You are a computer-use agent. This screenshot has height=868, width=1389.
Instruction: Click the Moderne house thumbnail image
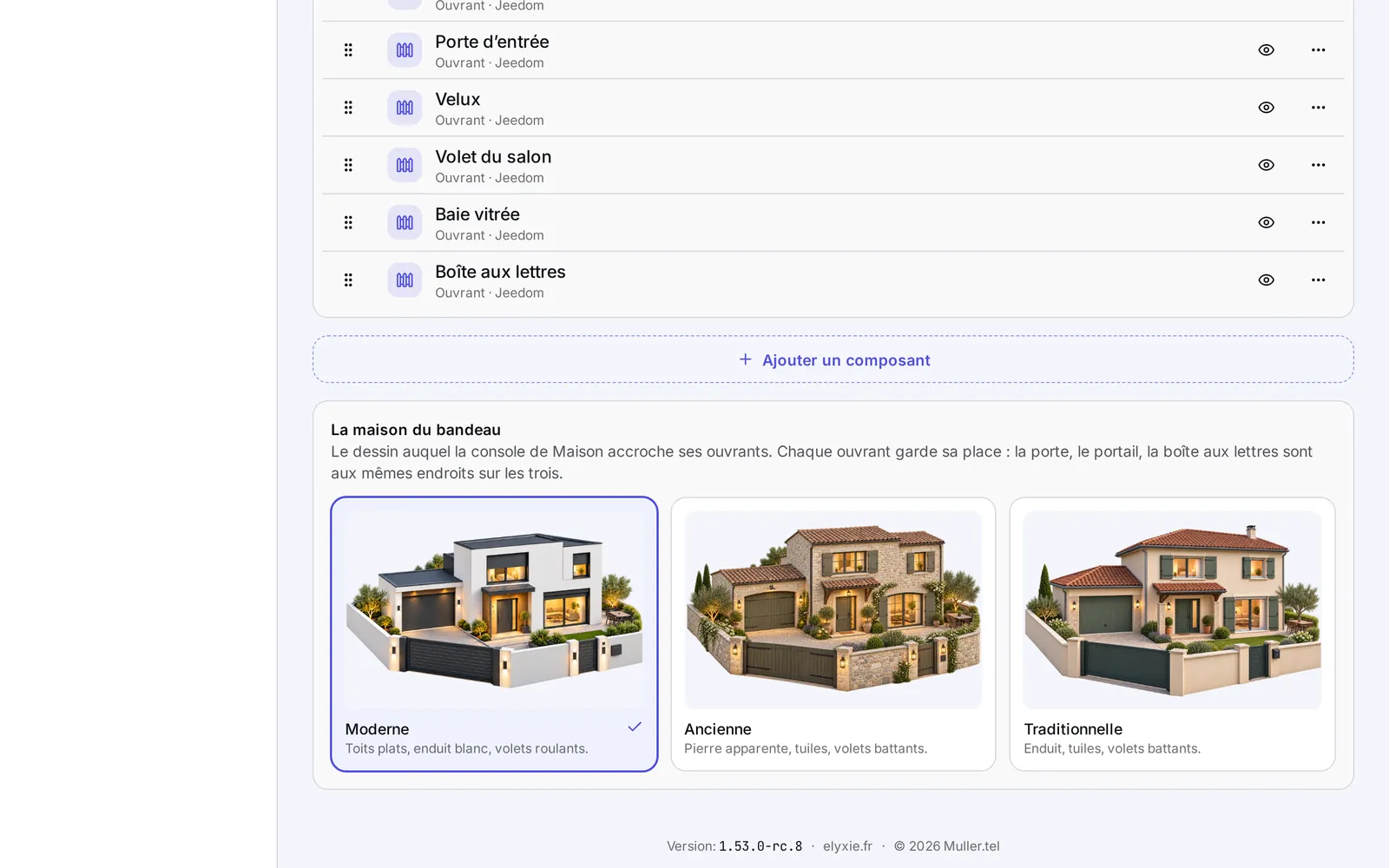pos(494,609)
